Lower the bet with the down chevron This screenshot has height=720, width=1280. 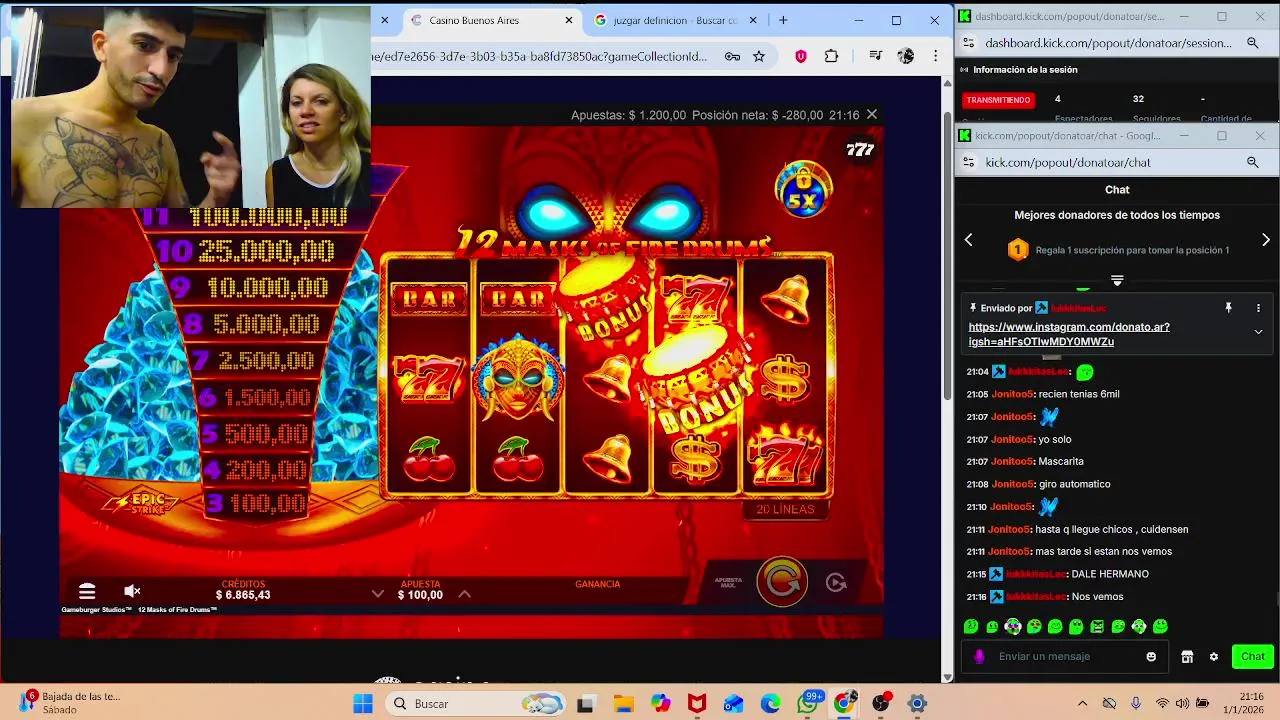click(377, 594)
